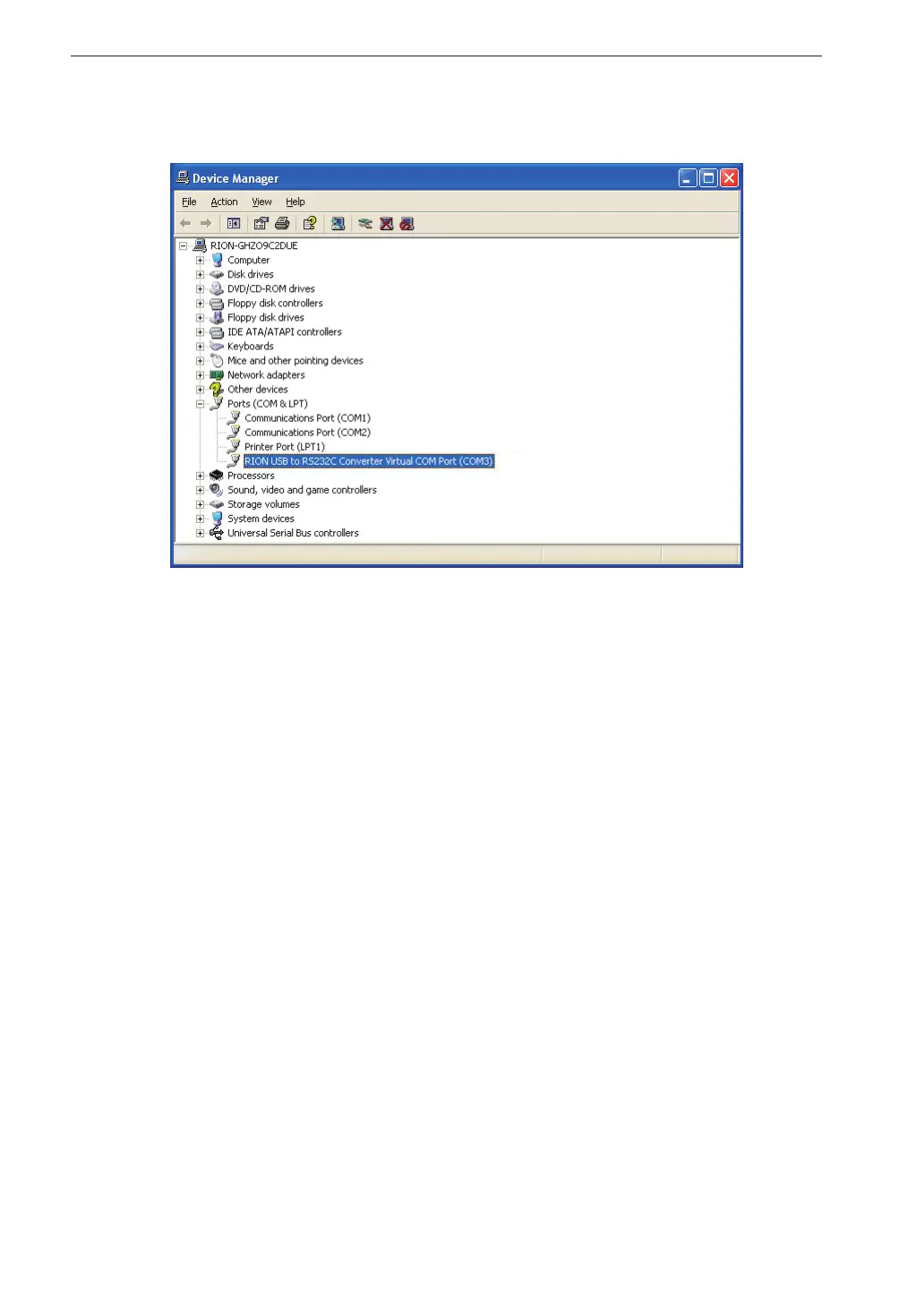
Task: Click the Update Driver toolbar icon
Action: pyautogui.click(x=365, y=224)
